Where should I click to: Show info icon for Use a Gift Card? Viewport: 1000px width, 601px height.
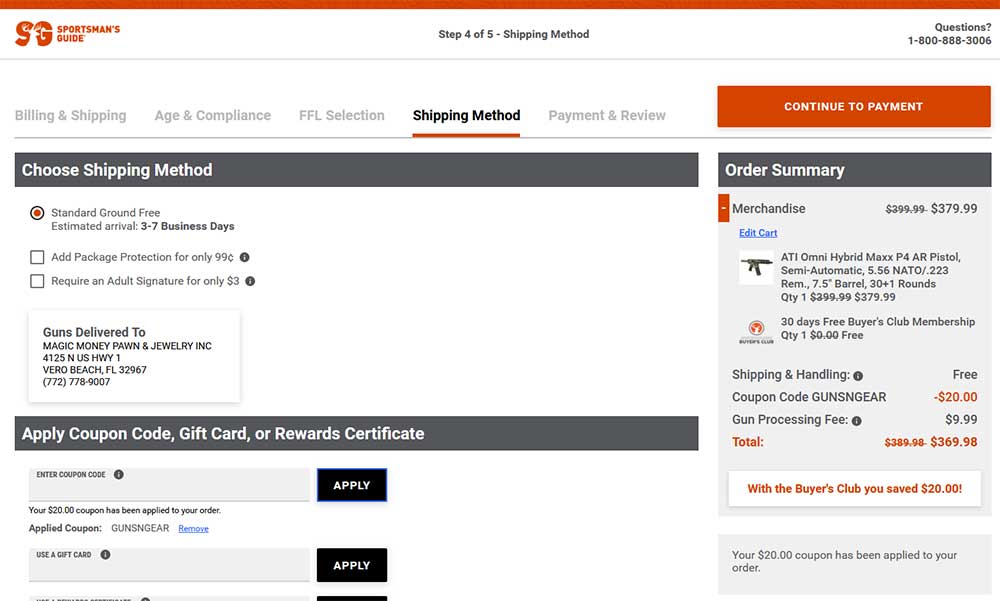(x=105, y=554)
